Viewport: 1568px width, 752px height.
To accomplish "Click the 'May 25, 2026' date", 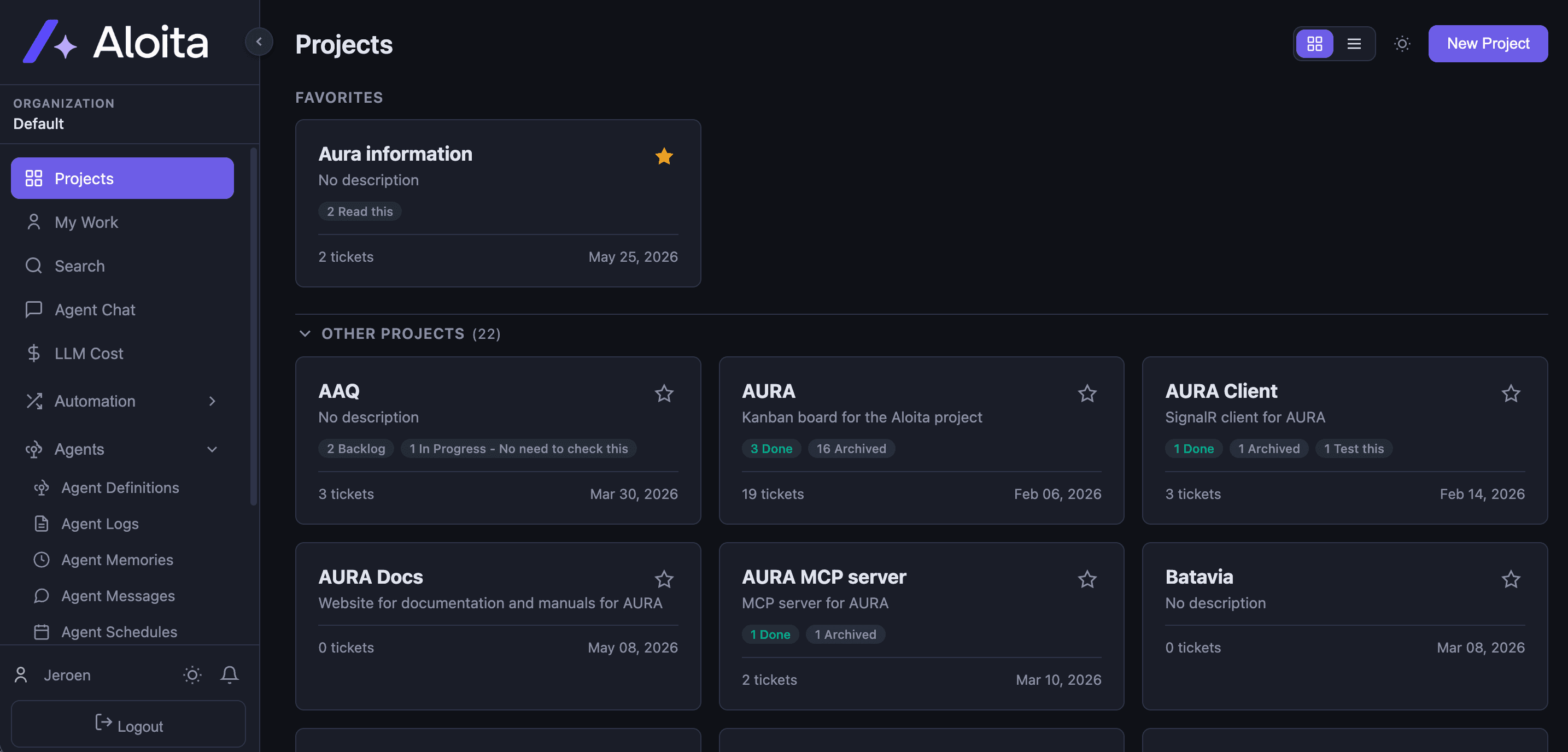I will (x=633, y=257).
